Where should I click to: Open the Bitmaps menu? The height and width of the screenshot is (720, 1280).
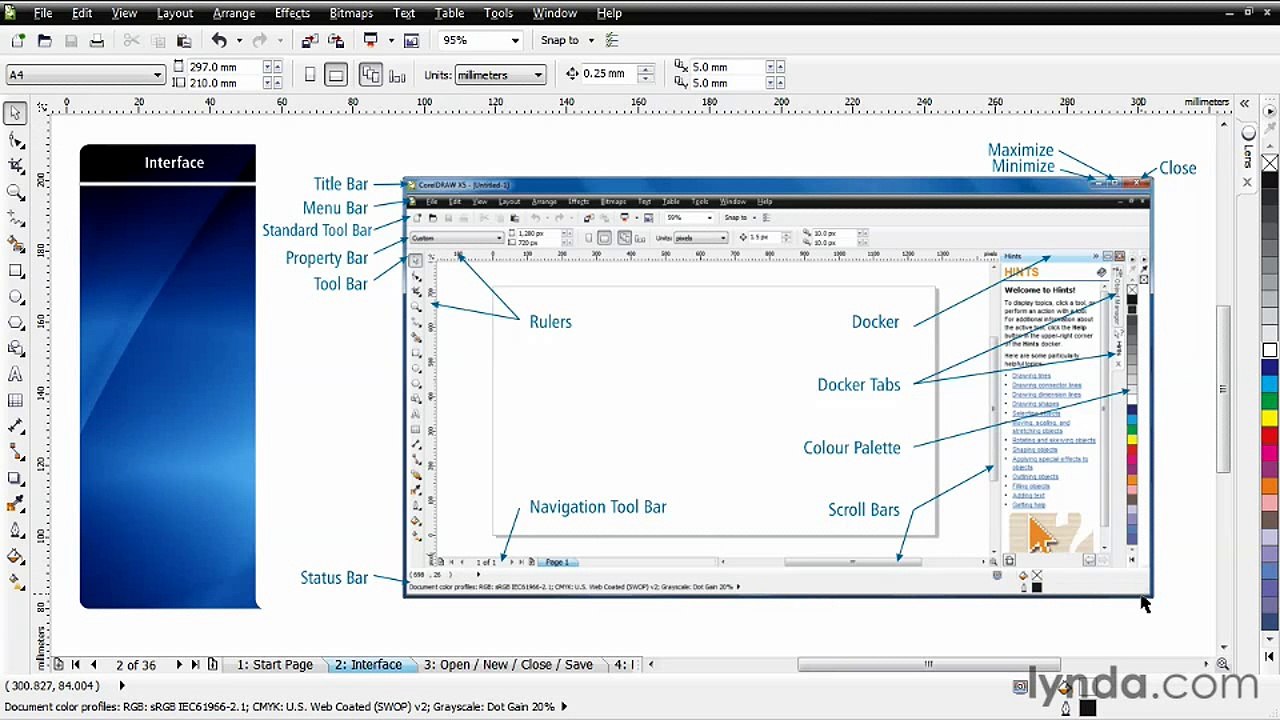pyautogui.click(x=351, y=13)
